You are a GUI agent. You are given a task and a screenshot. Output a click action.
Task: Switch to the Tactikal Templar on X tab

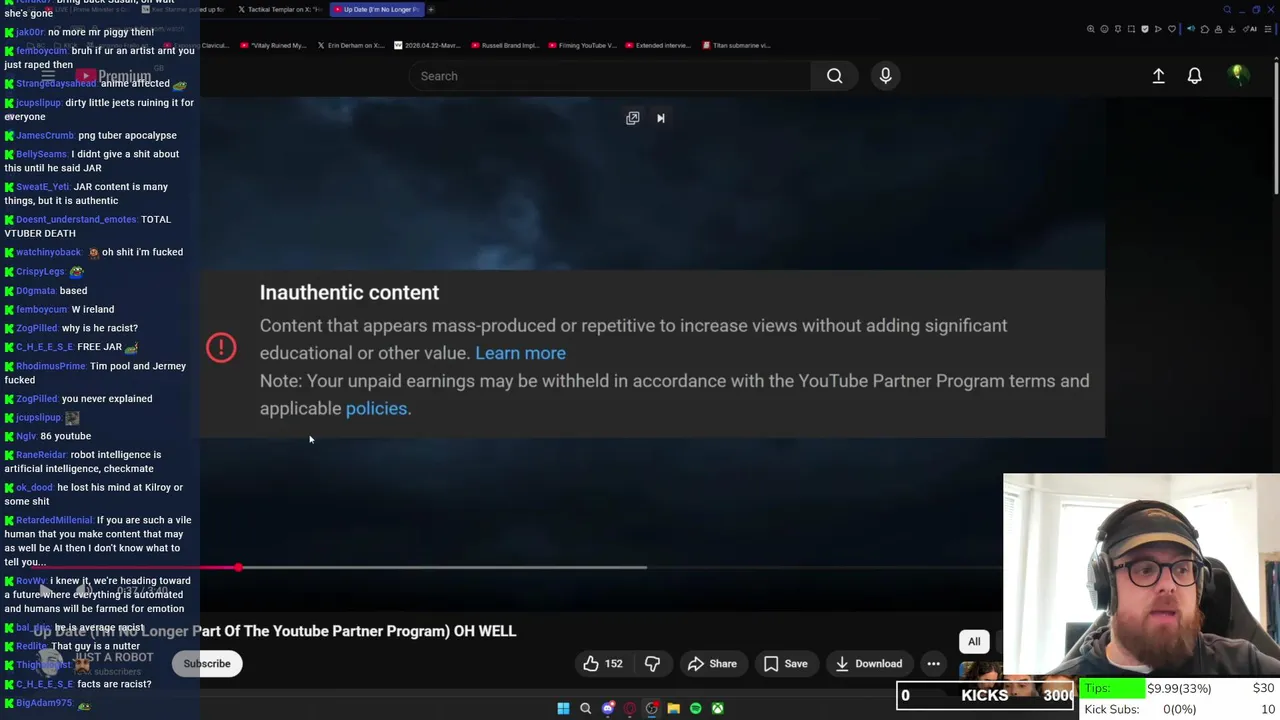[x=279, y=9]
